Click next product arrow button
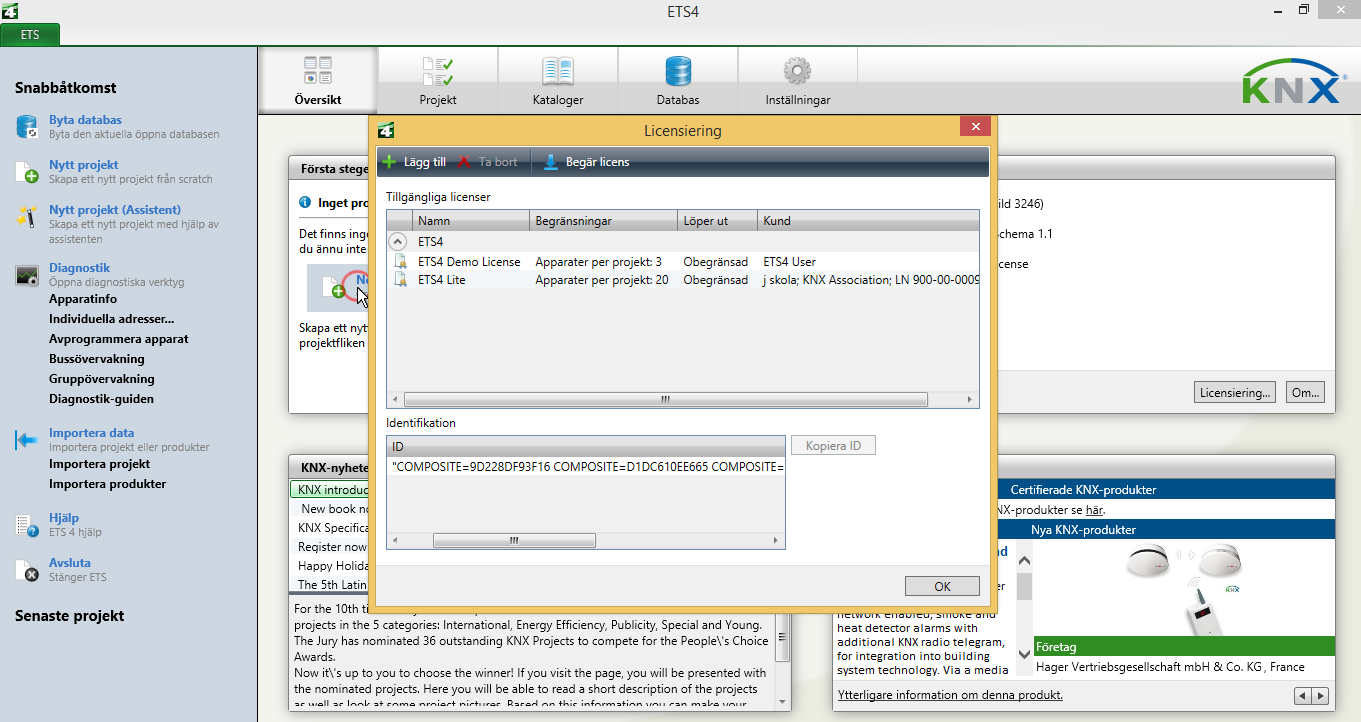Image resolution: width=1361 pixels, height=722 pixels. click(1321, 695)
